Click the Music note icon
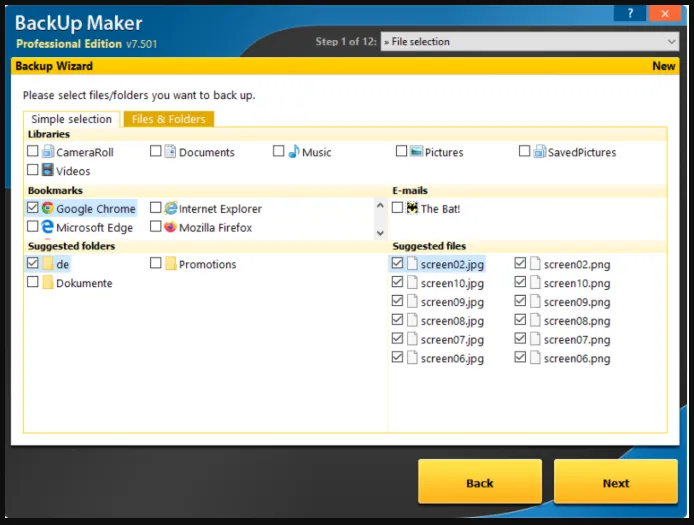This screenshot has width=694, height=525. 293,151
